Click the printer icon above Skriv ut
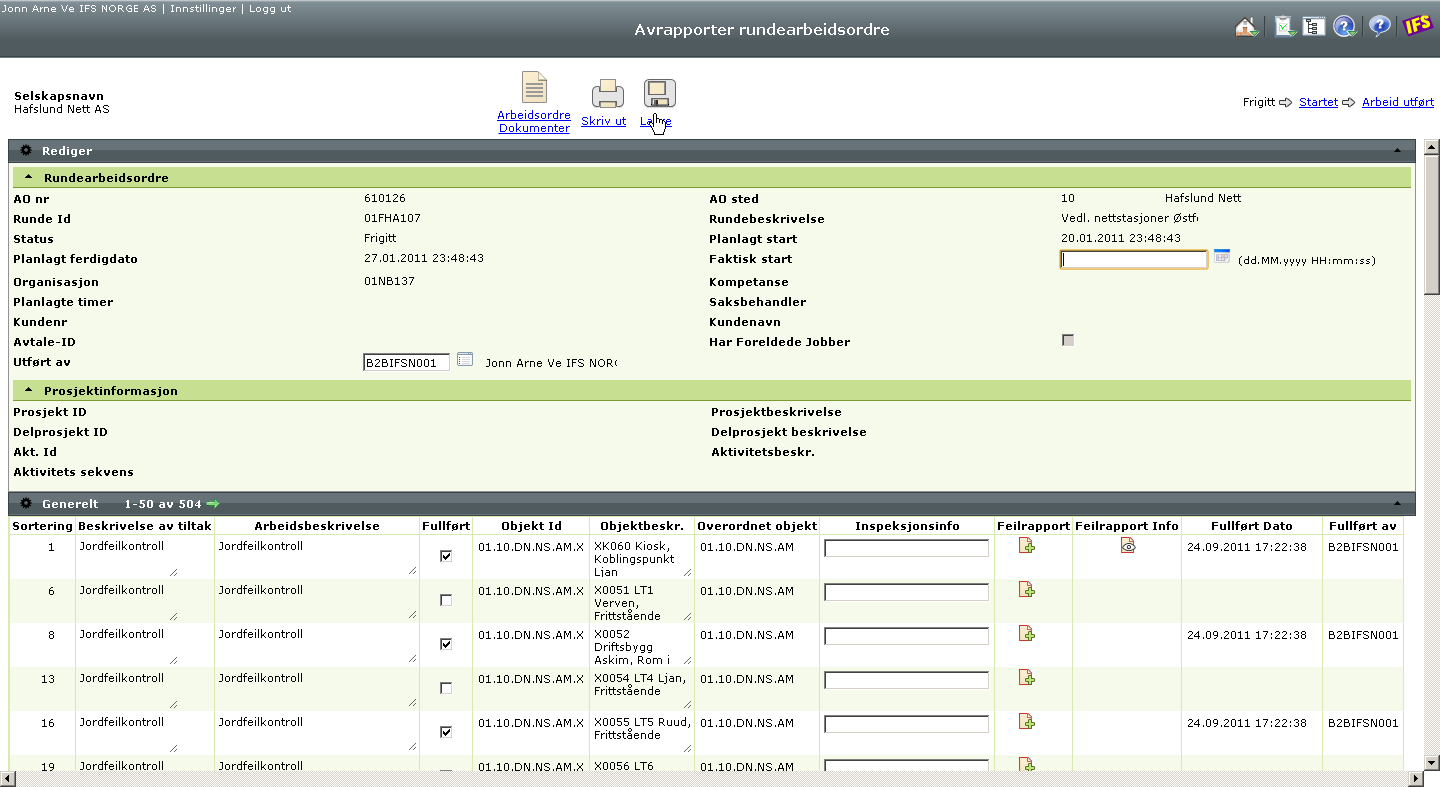 (x=608, y=94)
